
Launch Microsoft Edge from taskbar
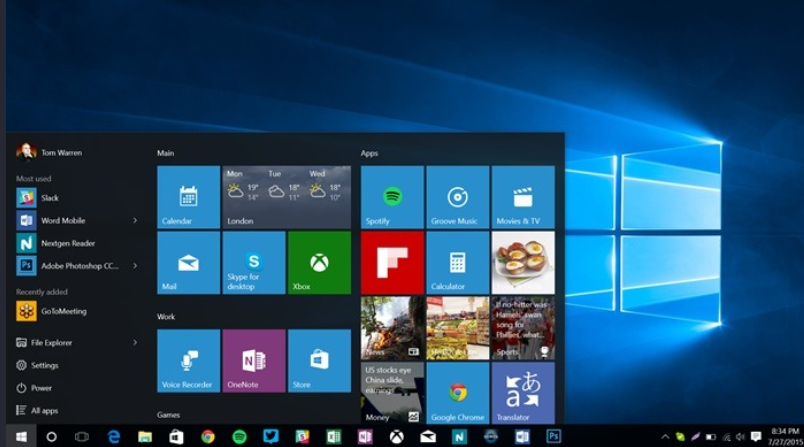114,437
